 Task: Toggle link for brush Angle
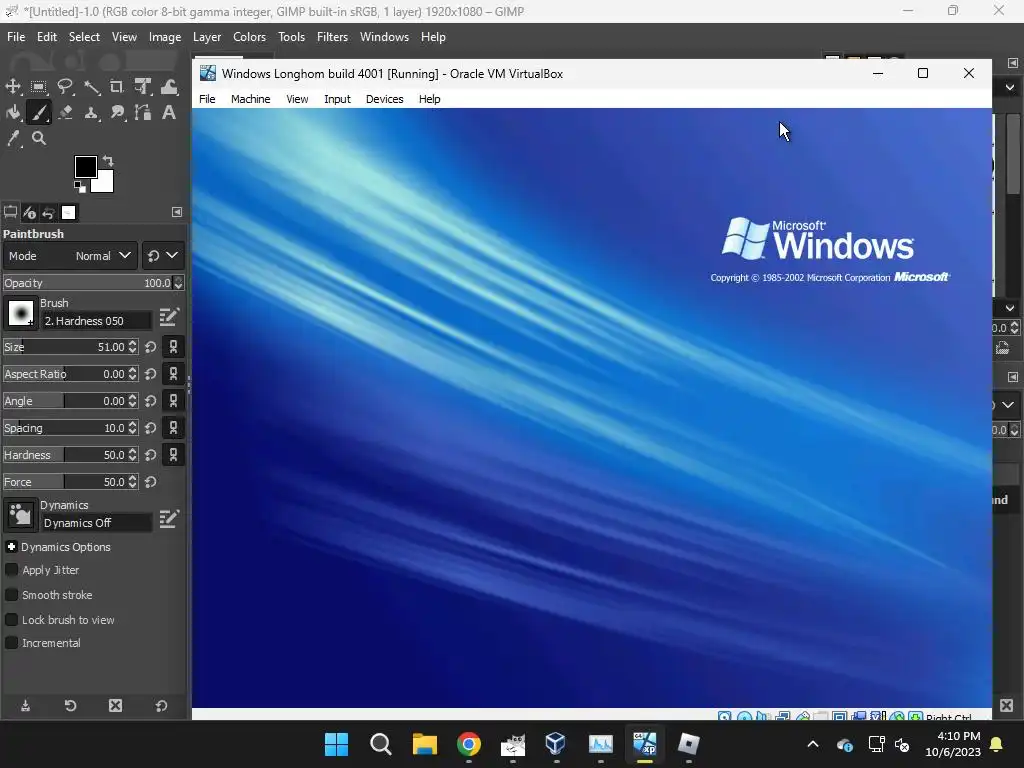[173, 401]
